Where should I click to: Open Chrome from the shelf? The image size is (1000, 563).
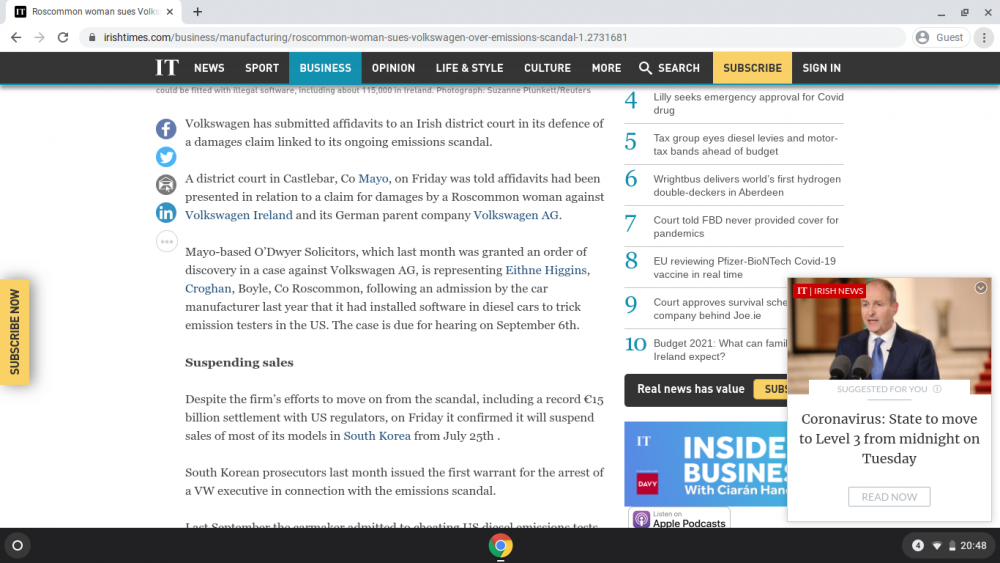pos(501,546)
